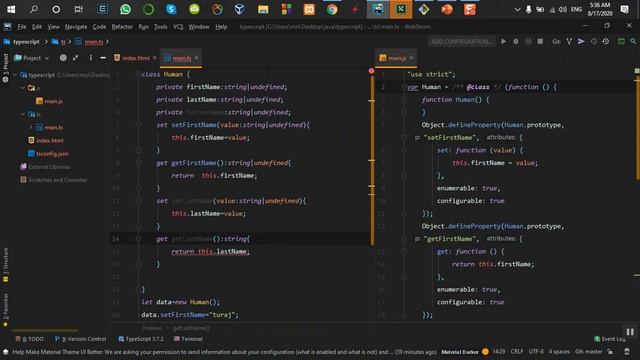Collapse the ts folder in Project tree
Screen dimensions: 640x360
(23, 114)
